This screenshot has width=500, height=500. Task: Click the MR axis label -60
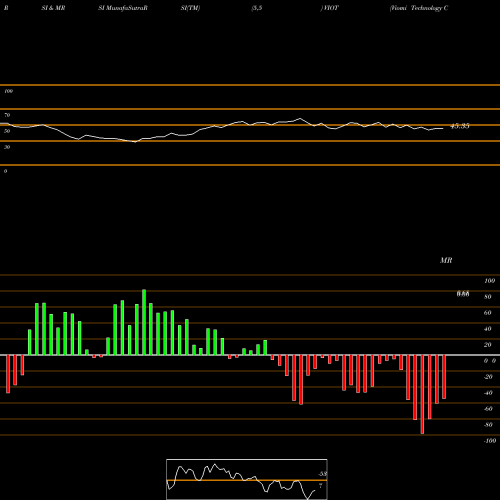coord(488,409)
